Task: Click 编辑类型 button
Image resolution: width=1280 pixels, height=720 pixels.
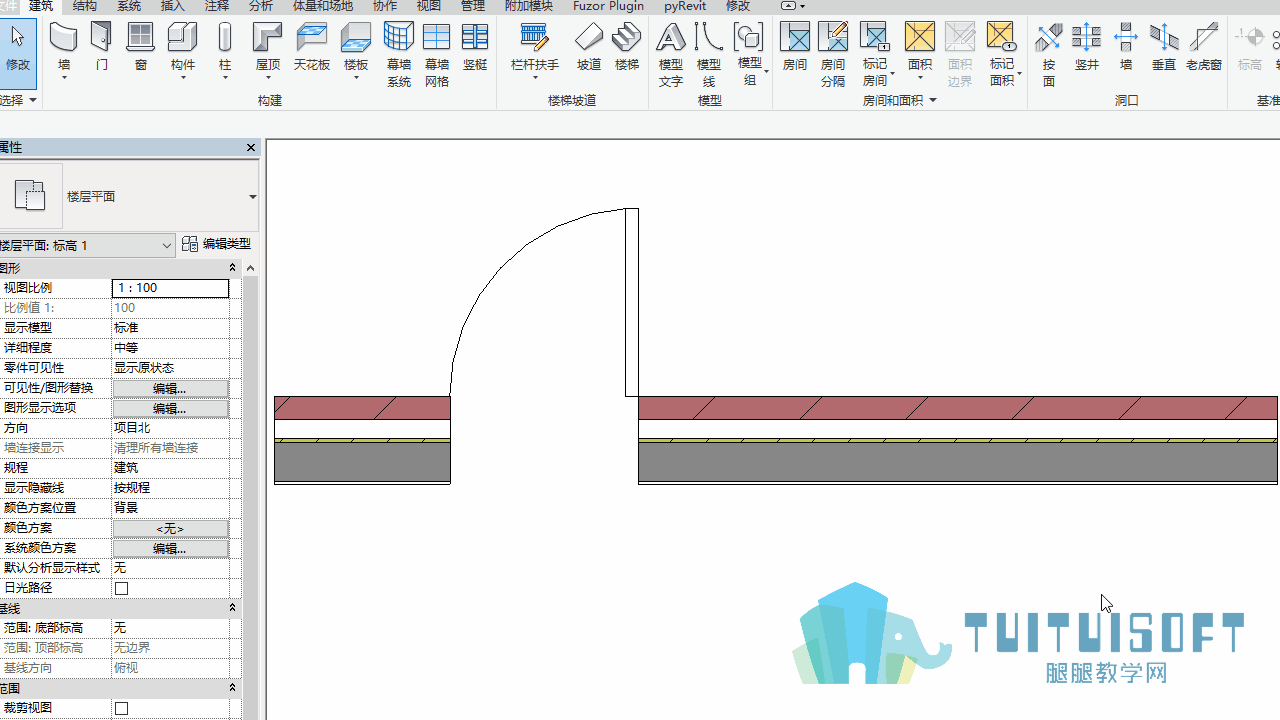Action: pyautogui.click(x=217, y=244)
